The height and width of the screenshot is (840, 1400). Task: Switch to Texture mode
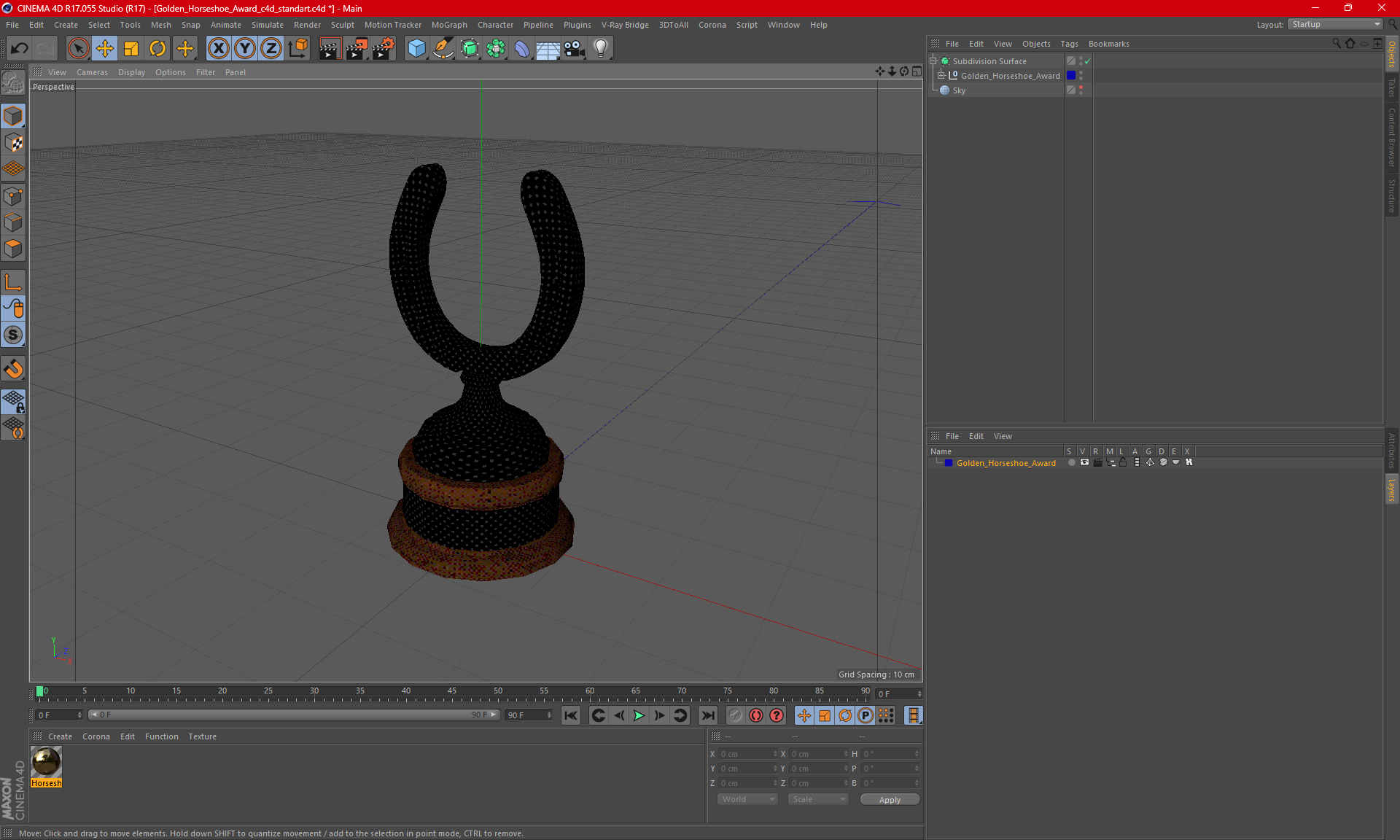click(13, 143)
